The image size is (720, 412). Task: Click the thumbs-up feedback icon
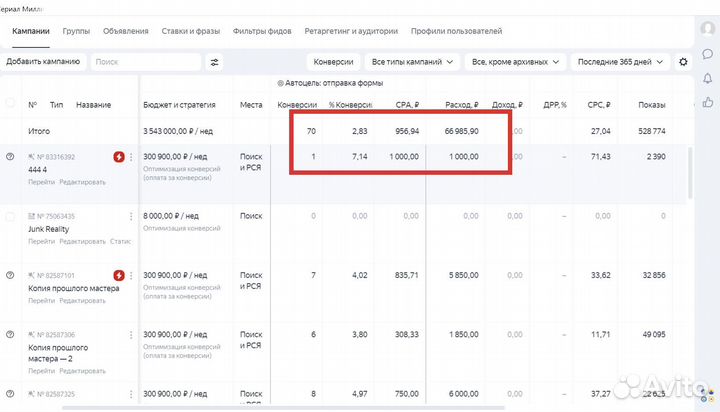click(708, 102)
